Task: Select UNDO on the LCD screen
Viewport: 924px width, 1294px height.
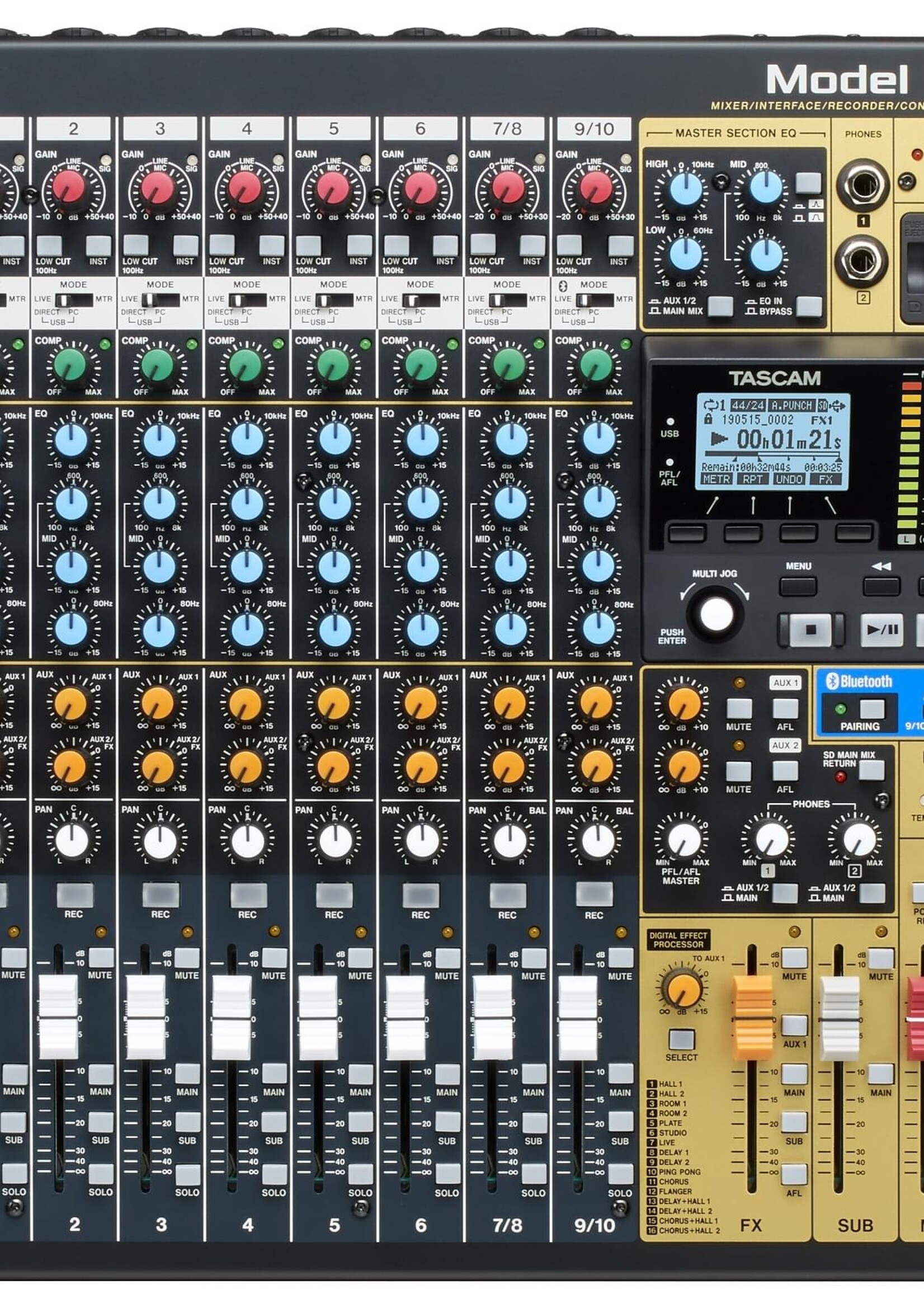Action: (789, 479)
